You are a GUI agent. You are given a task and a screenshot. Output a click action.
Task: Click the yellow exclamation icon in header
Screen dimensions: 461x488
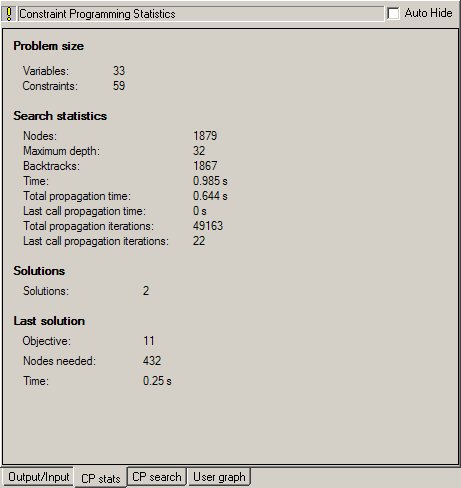(9, 14)
